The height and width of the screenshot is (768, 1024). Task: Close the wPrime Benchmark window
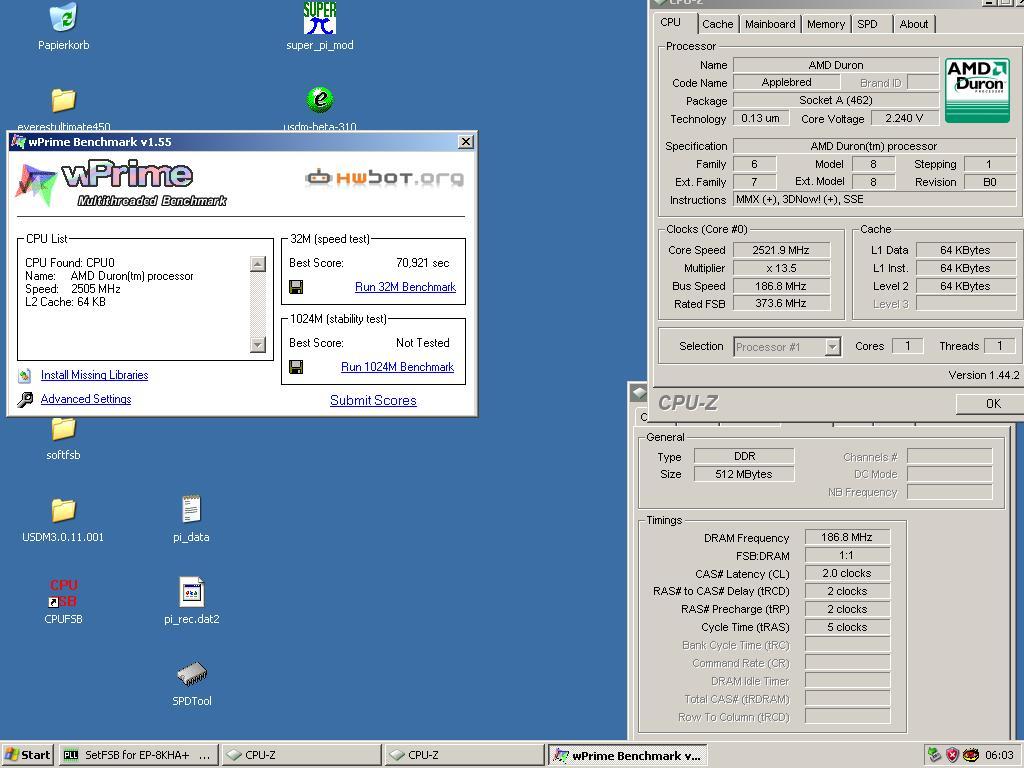click(466, 142)
